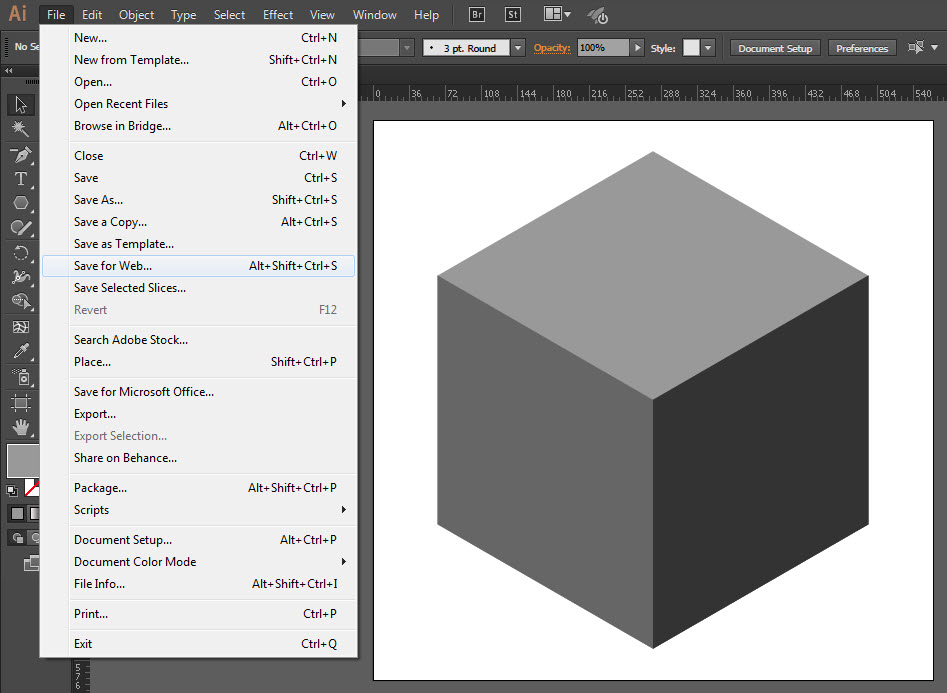This screenshot has width=947, height=693.
Task: Open the graphic Style dropdown
Action: point(708,48)
